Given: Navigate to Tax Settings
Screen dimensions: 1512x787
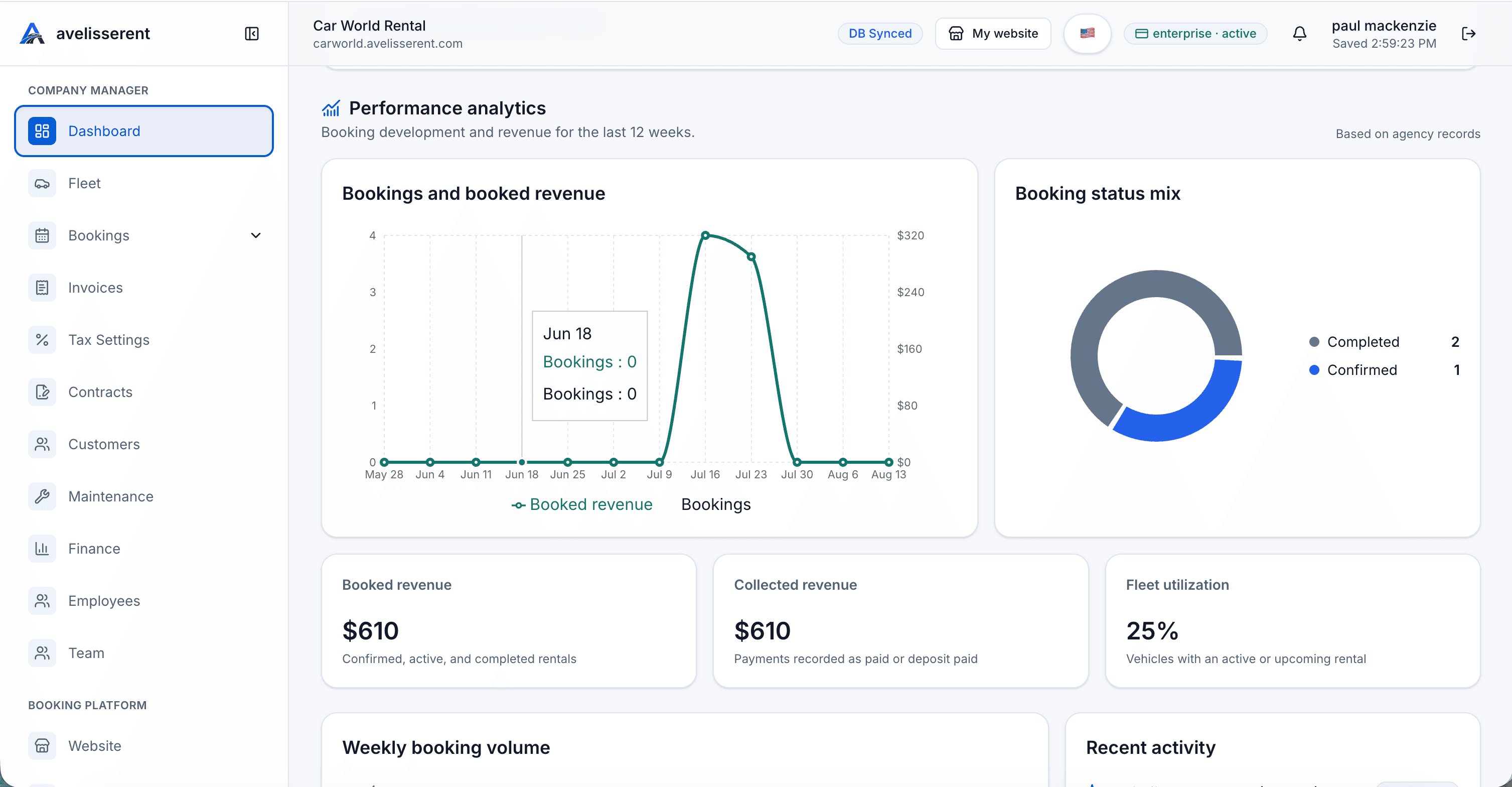Looking at the screenshot, I should [x=144, y=340].
